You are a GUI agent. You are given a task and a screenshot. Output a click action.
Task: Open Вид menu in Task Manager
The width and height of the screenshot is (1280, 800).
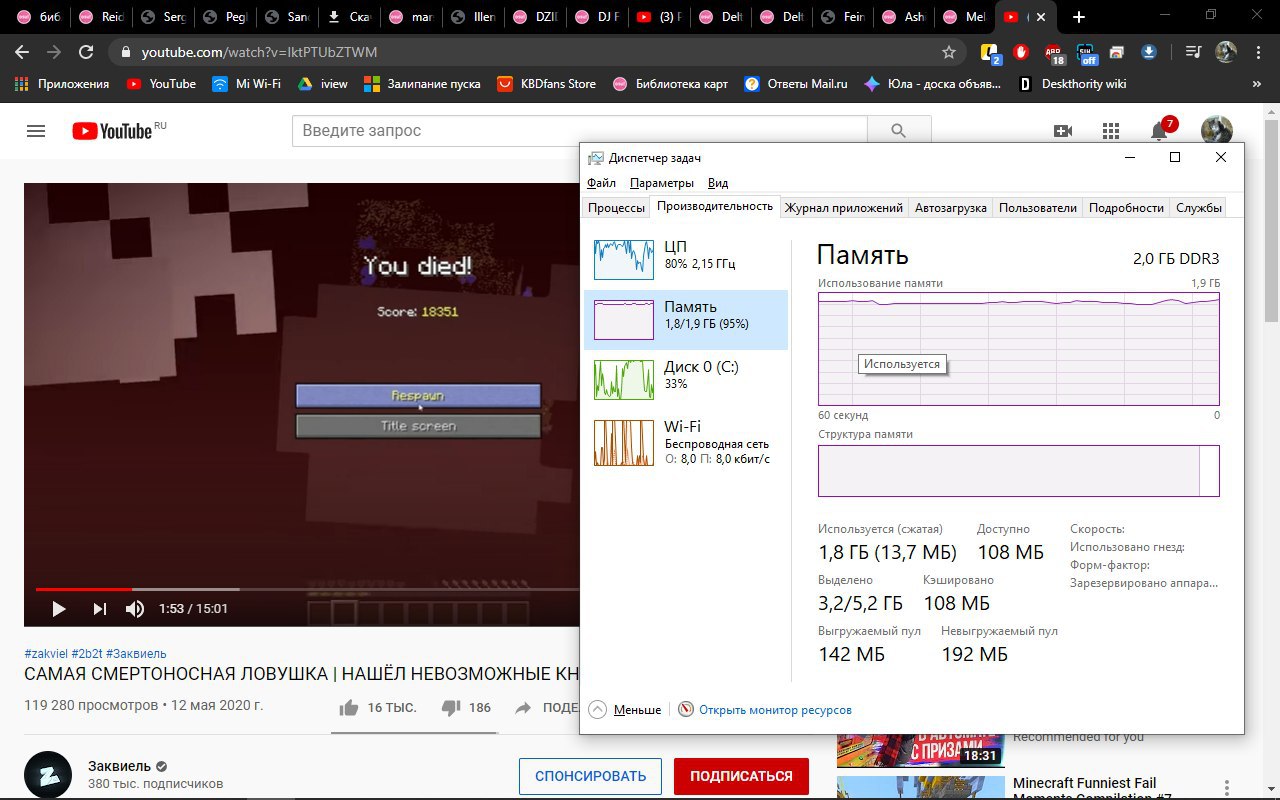pyautogui.click(x=718, y=183)
